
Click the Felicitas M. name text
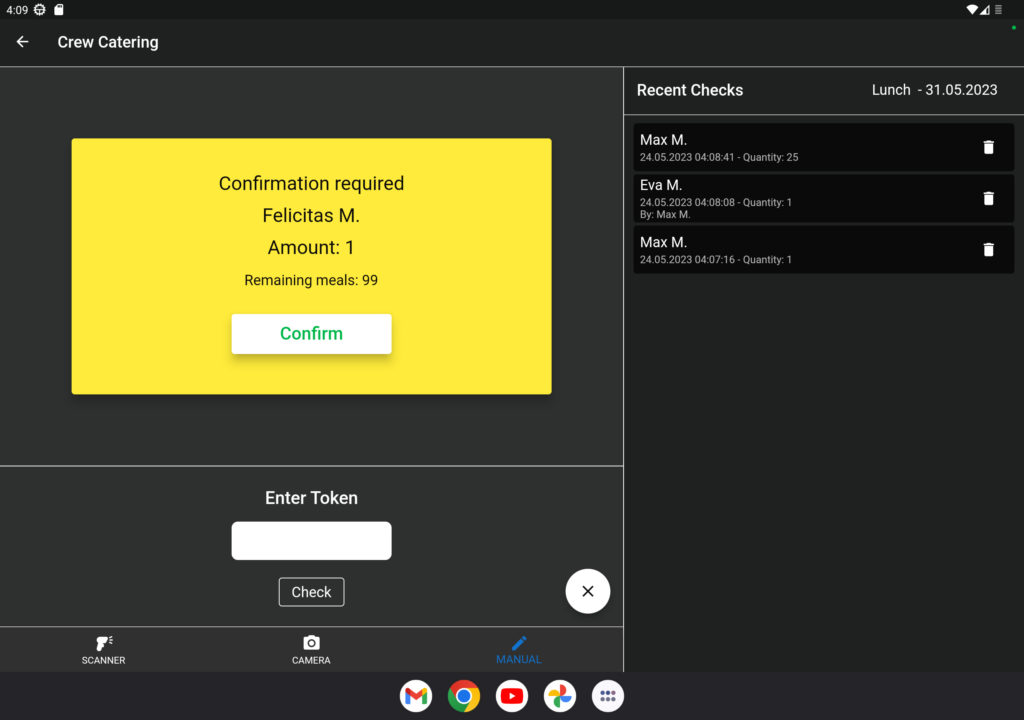(311, 216)
